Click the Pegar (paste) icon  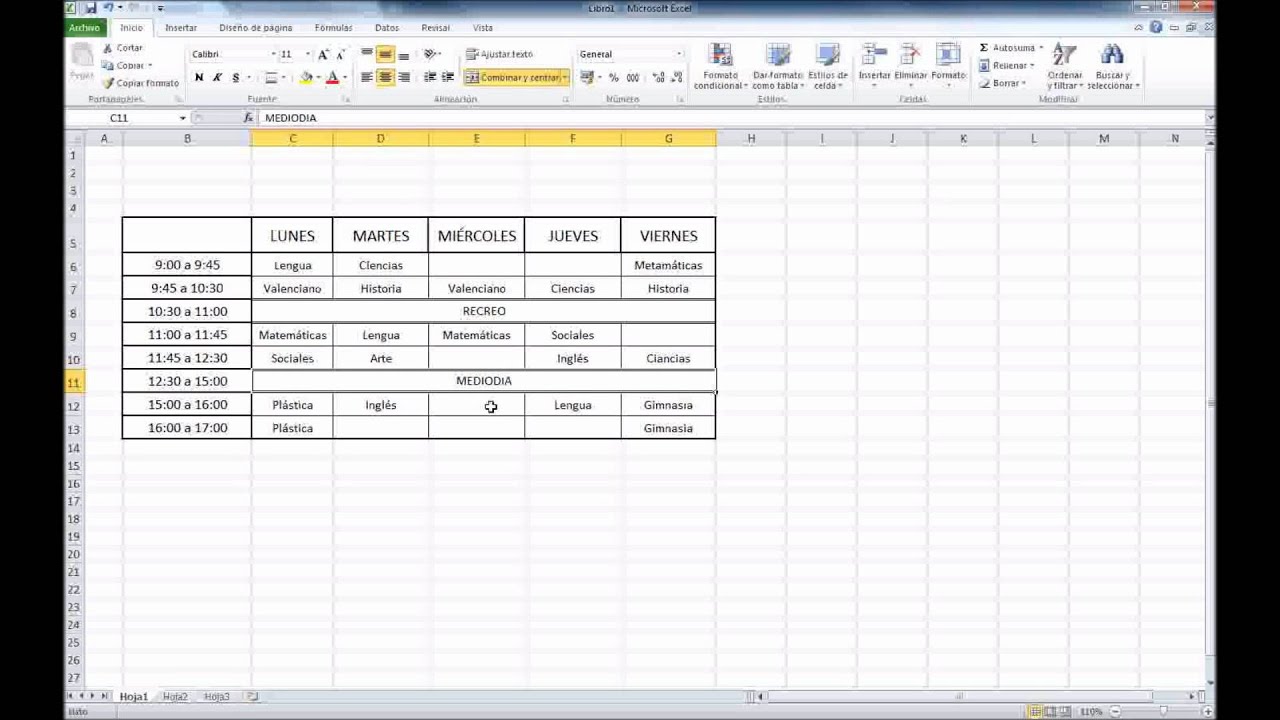click(x=82, y=56)
